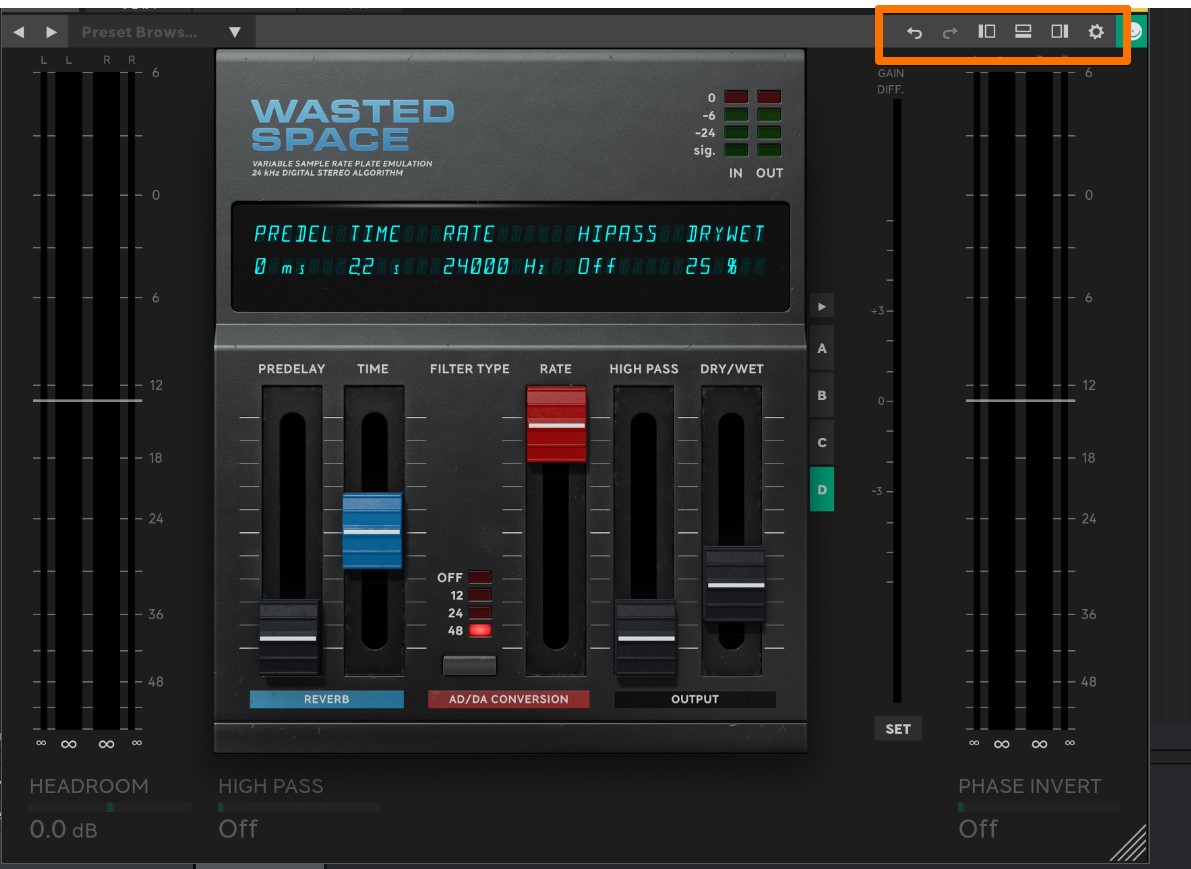Screen dimensions: 1191x869
Task: Go to next preset arrow
Action: (51, 32)
